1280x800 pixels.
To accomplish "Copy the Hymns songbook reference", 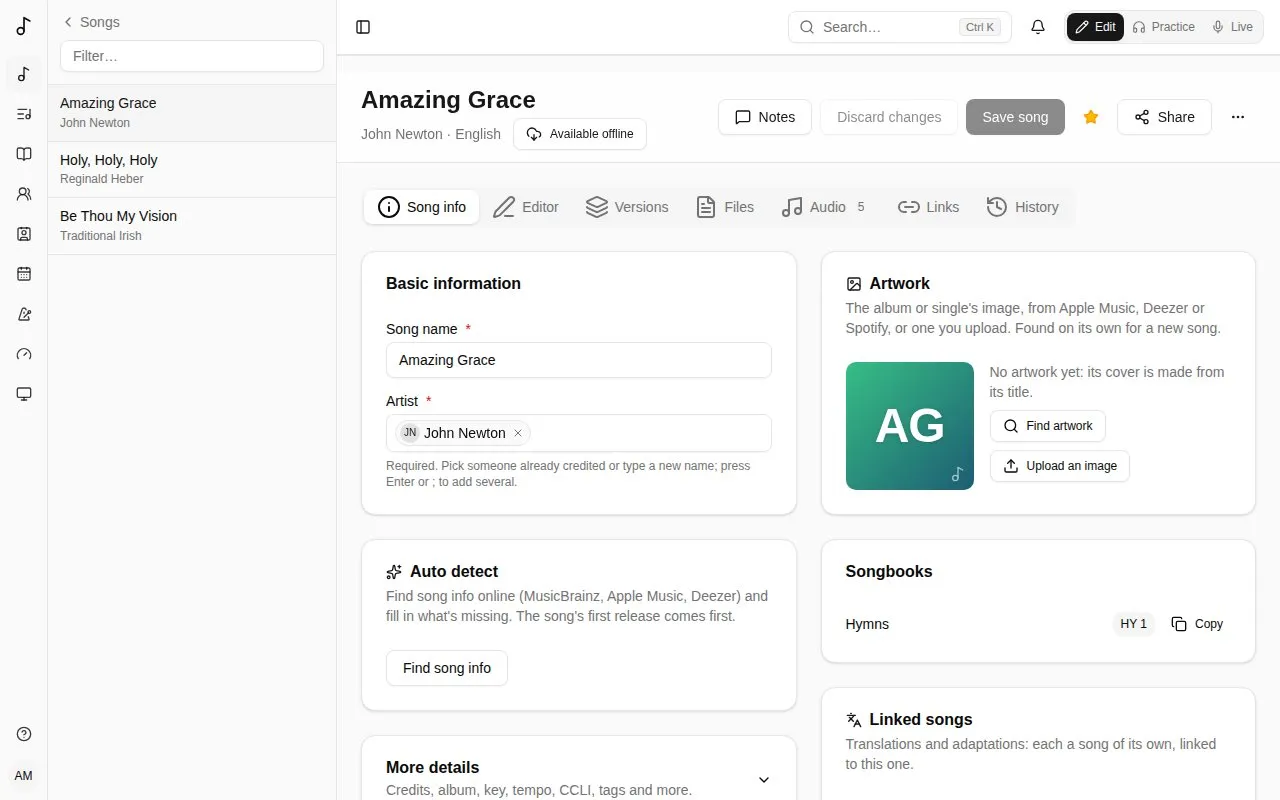I will 1197,624.
